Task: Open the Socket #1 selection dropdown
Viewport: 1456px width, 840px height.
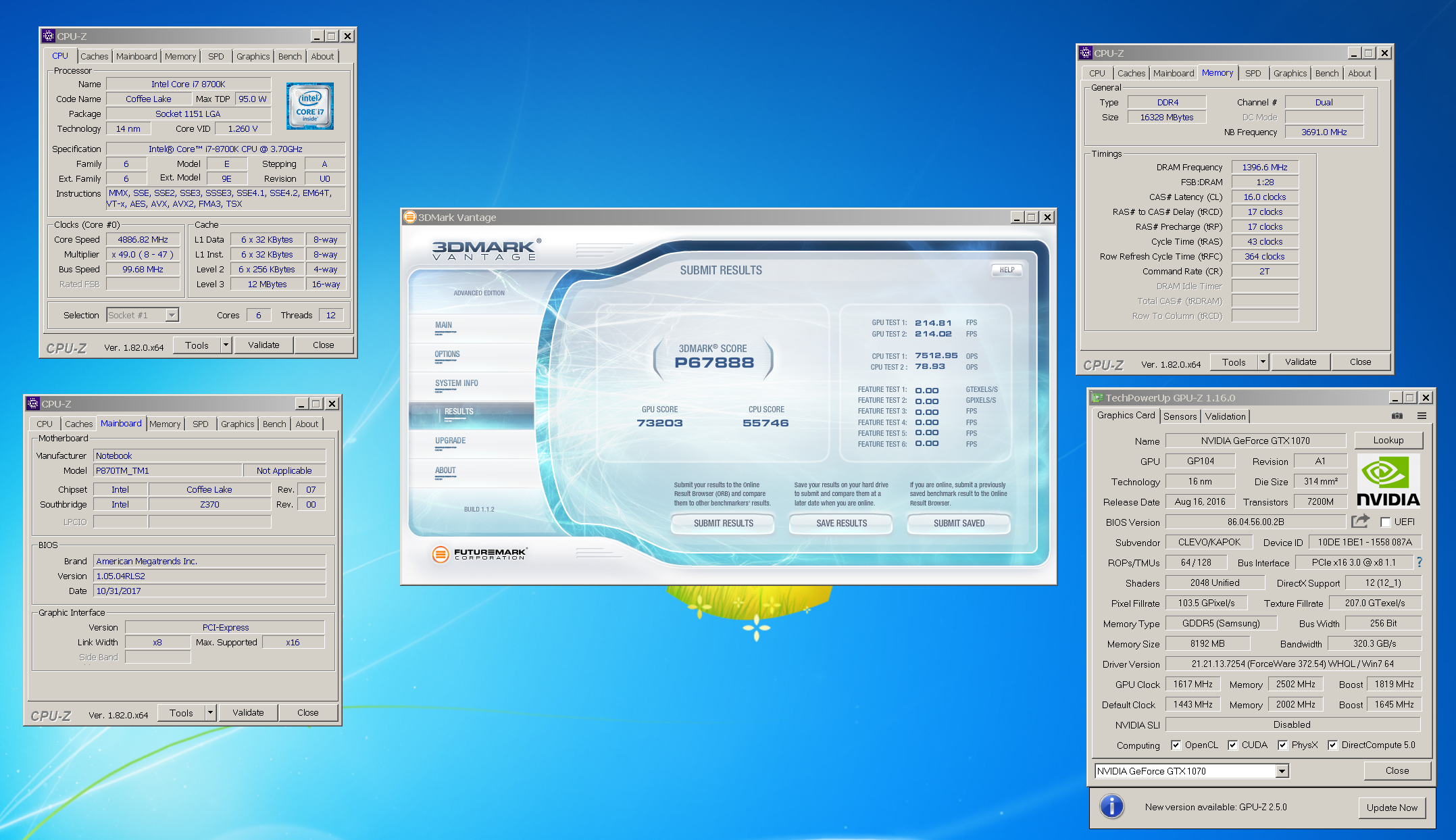Action: pyautogui.click(x=172, y=315)
